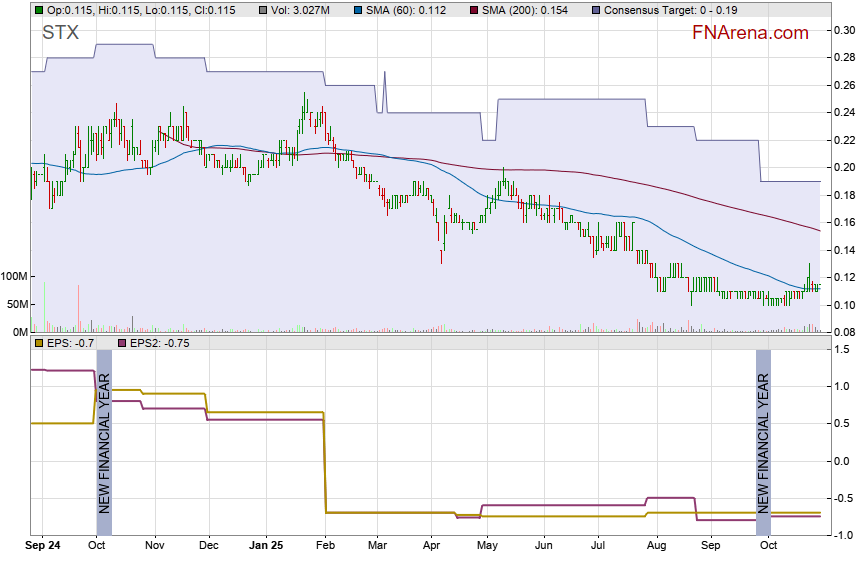The height and width of the screenshot is (566, 859).
Task: Click the Vol: 3.027M legend text
Action: coord(300,9)
